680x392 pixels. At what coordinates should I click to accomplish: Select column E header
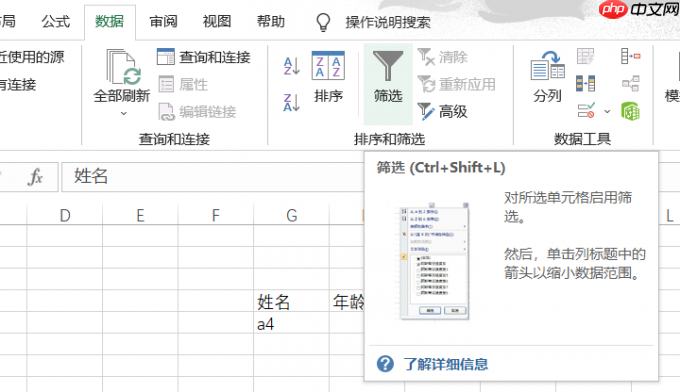pos(140,215)
